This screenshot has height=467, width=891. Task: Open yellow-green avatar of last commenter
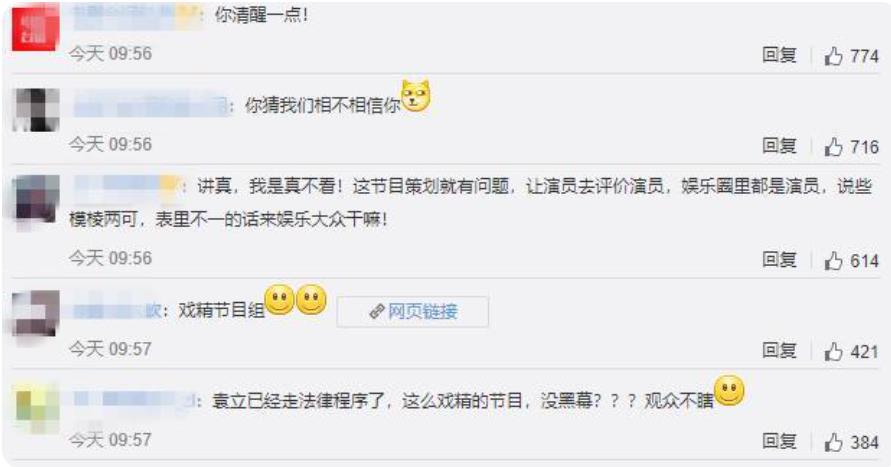36,406
